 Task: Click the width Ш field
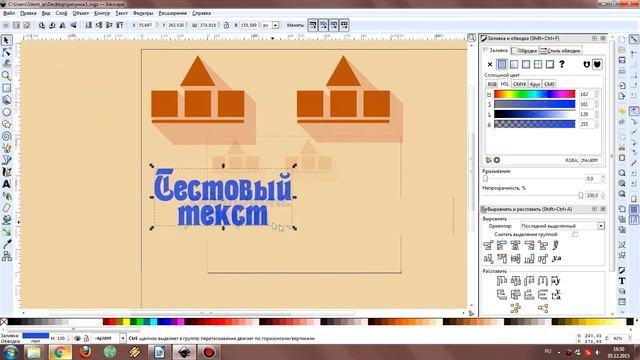tap(208, 25)
